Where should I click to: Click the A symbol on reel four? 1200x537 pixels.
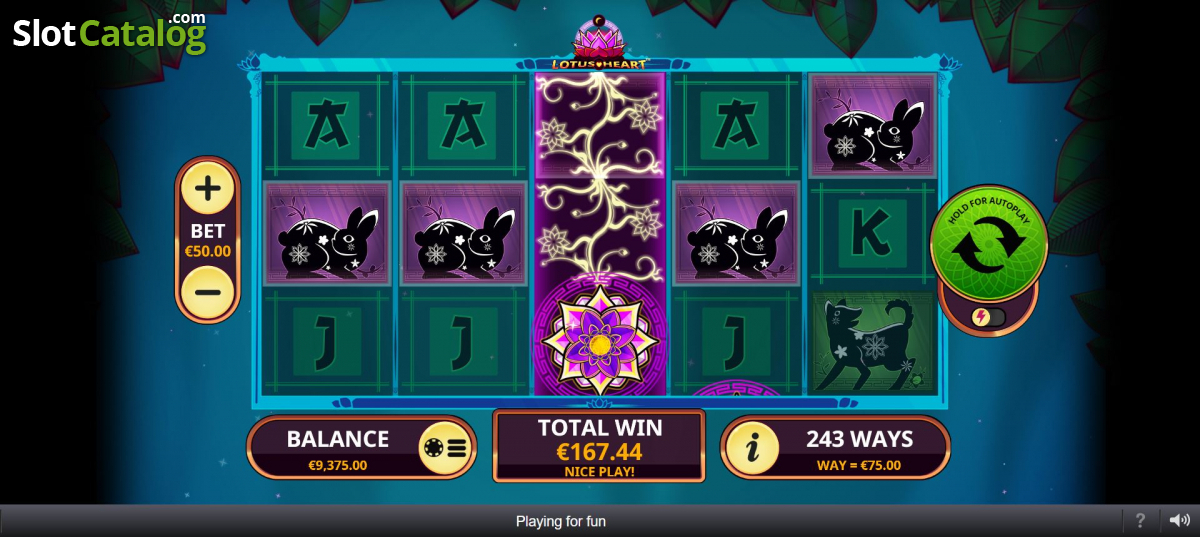click(x=737, y=125)
